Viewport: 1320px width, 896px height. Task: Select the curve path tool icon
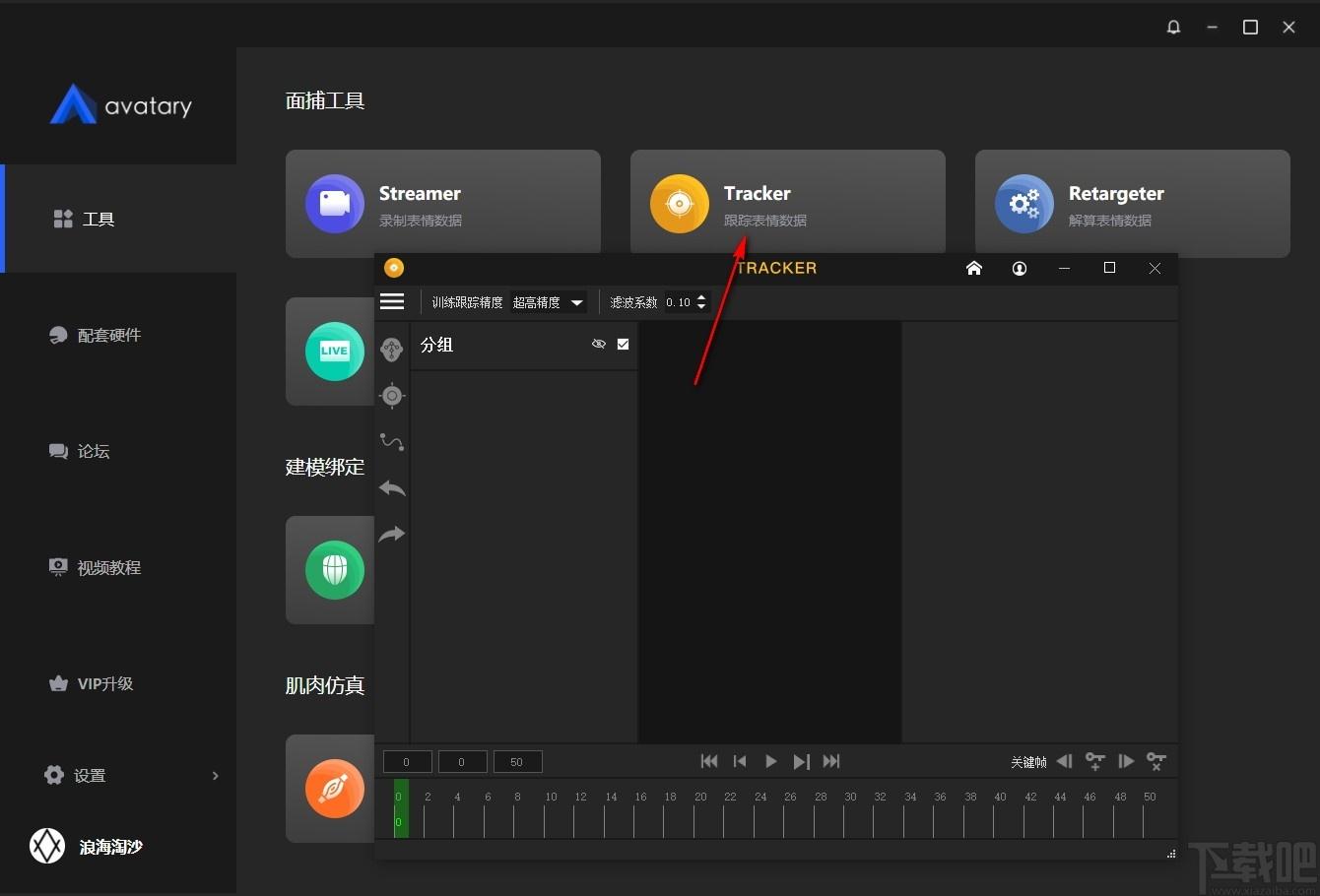[392, 442]
